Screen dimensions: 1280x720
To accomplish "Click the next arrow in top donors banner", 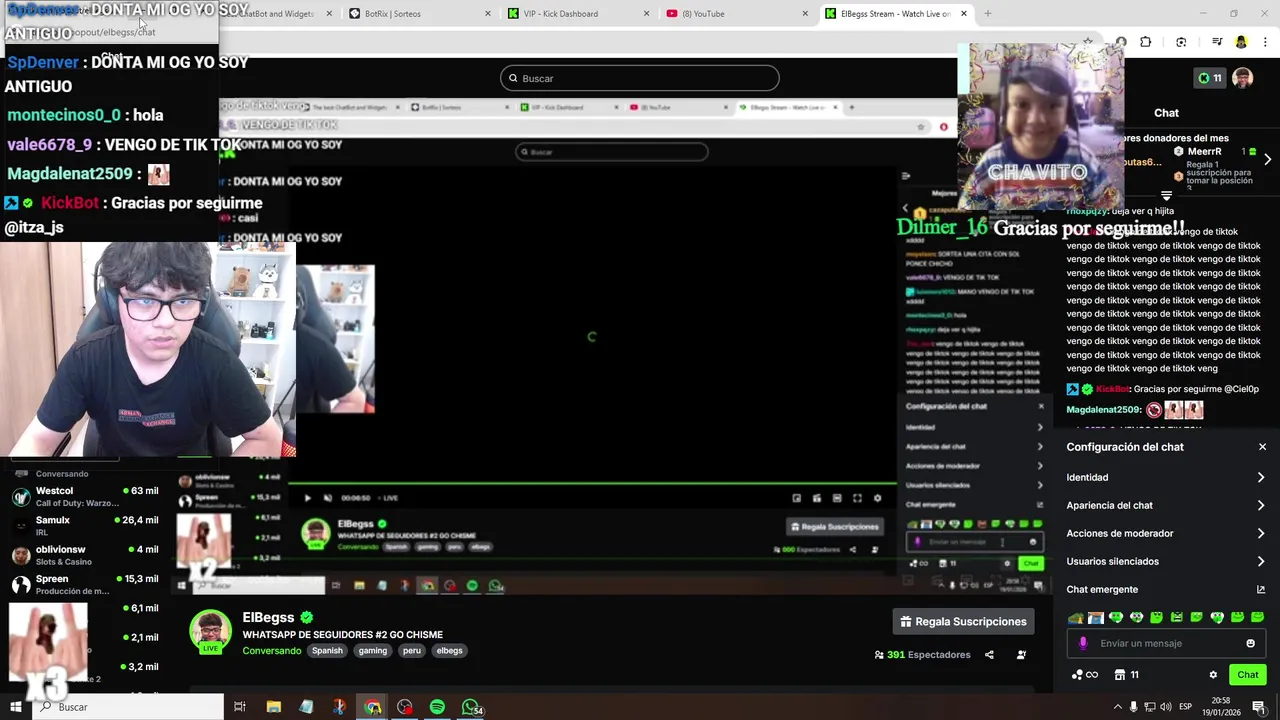I will (1267, 160).
